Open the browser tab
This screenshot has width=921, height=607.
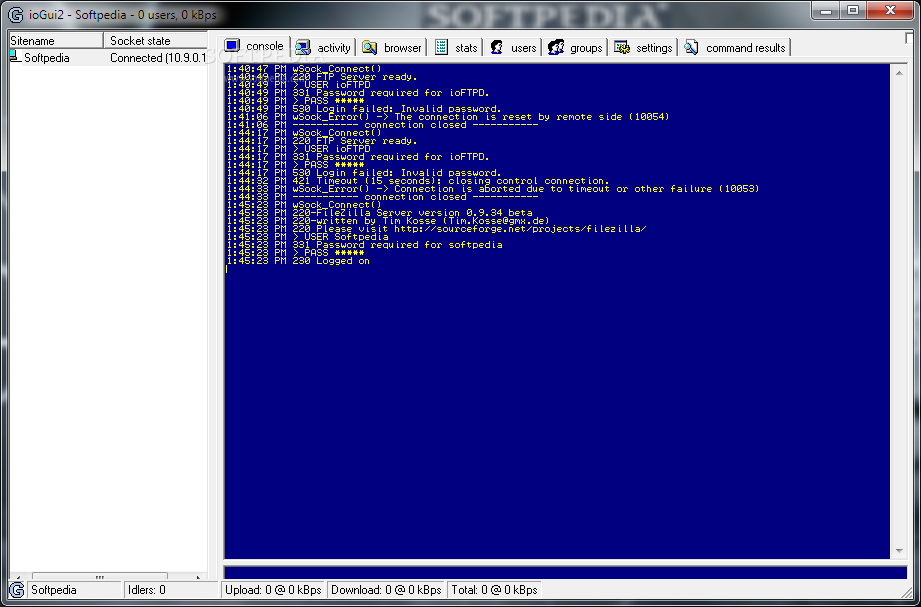pos(392,48)
